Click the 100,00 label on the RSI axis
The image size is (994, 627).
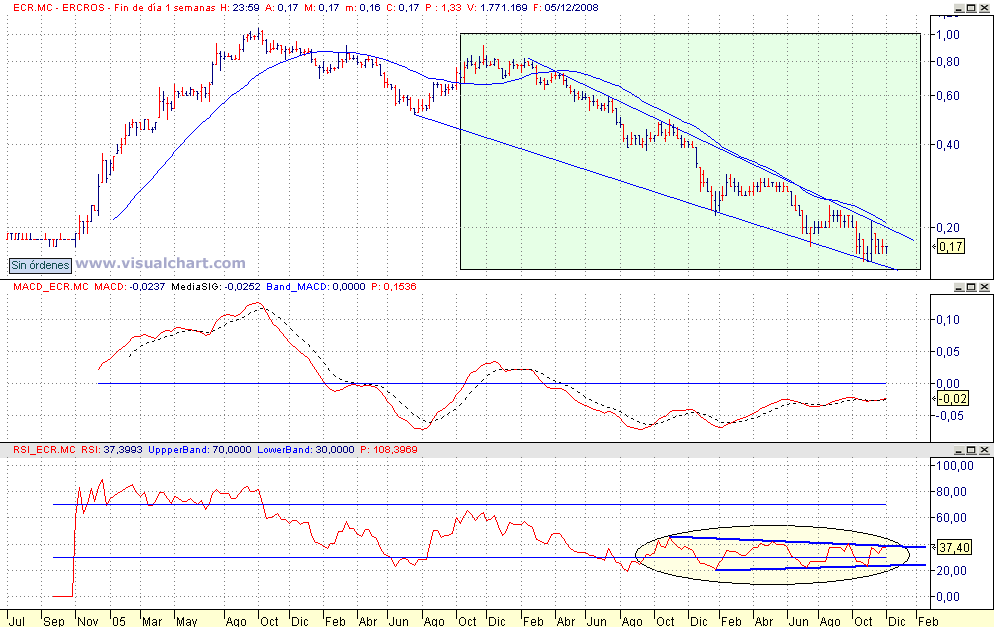point(955,466)
